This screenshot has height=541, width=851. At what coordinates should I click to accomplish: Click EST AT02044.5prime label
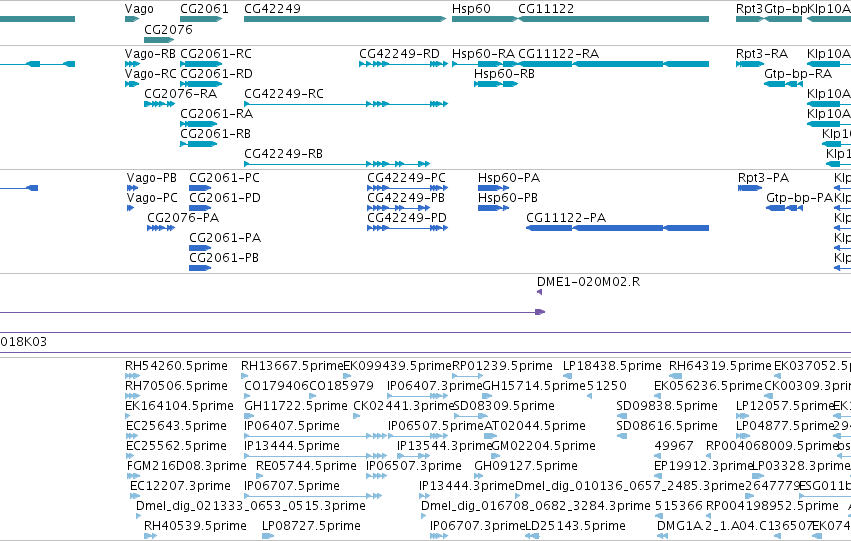pos(535,427)
